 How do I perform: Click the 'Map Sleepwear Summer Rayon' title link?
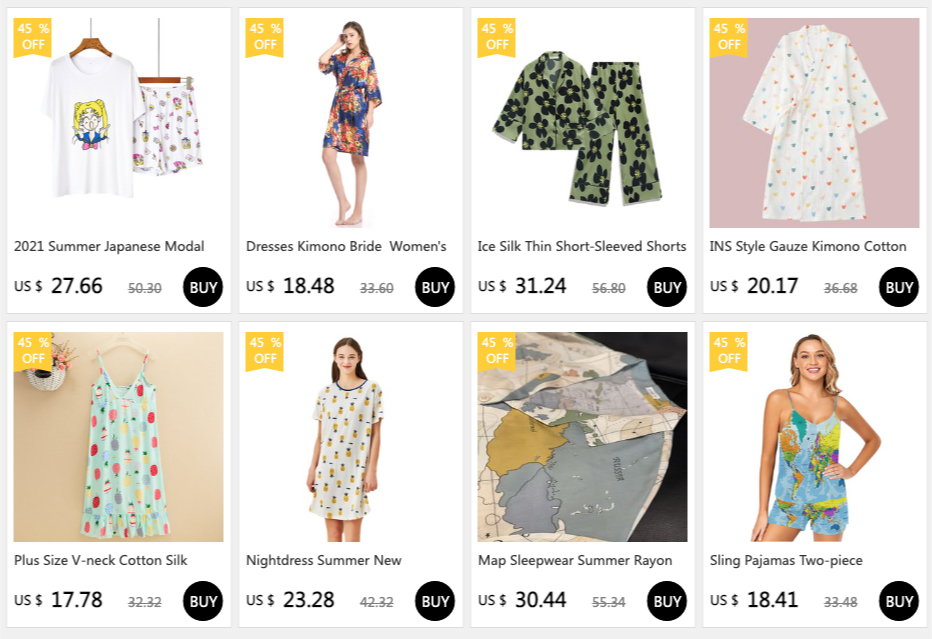click(x=575, y=560)
